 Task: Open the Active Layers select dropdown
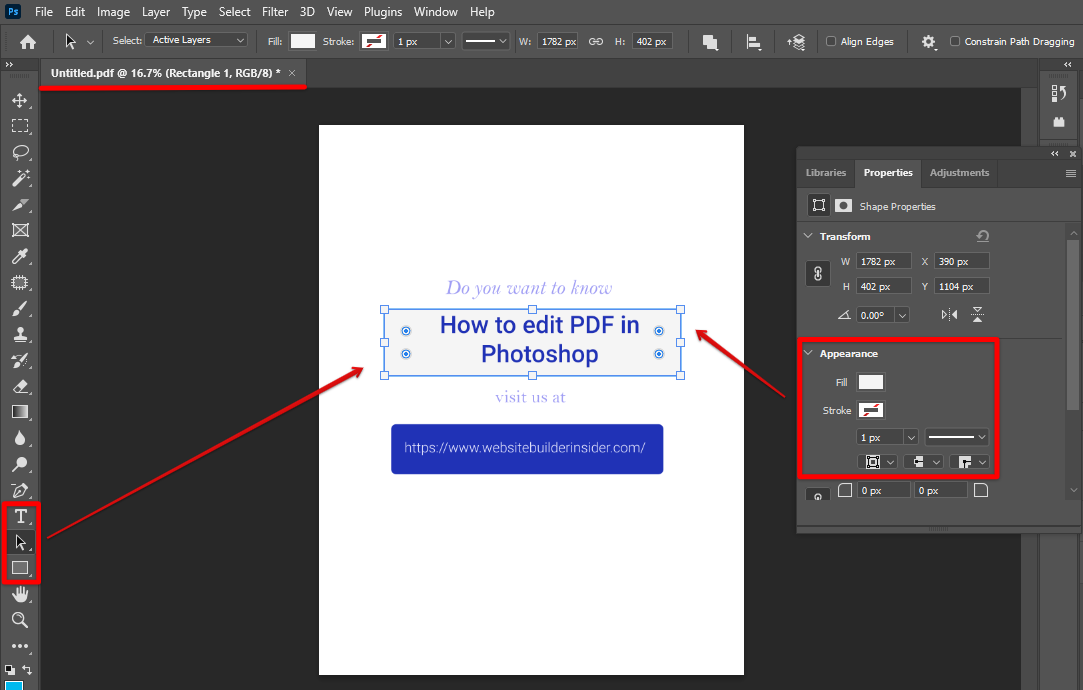pos(196,40)
